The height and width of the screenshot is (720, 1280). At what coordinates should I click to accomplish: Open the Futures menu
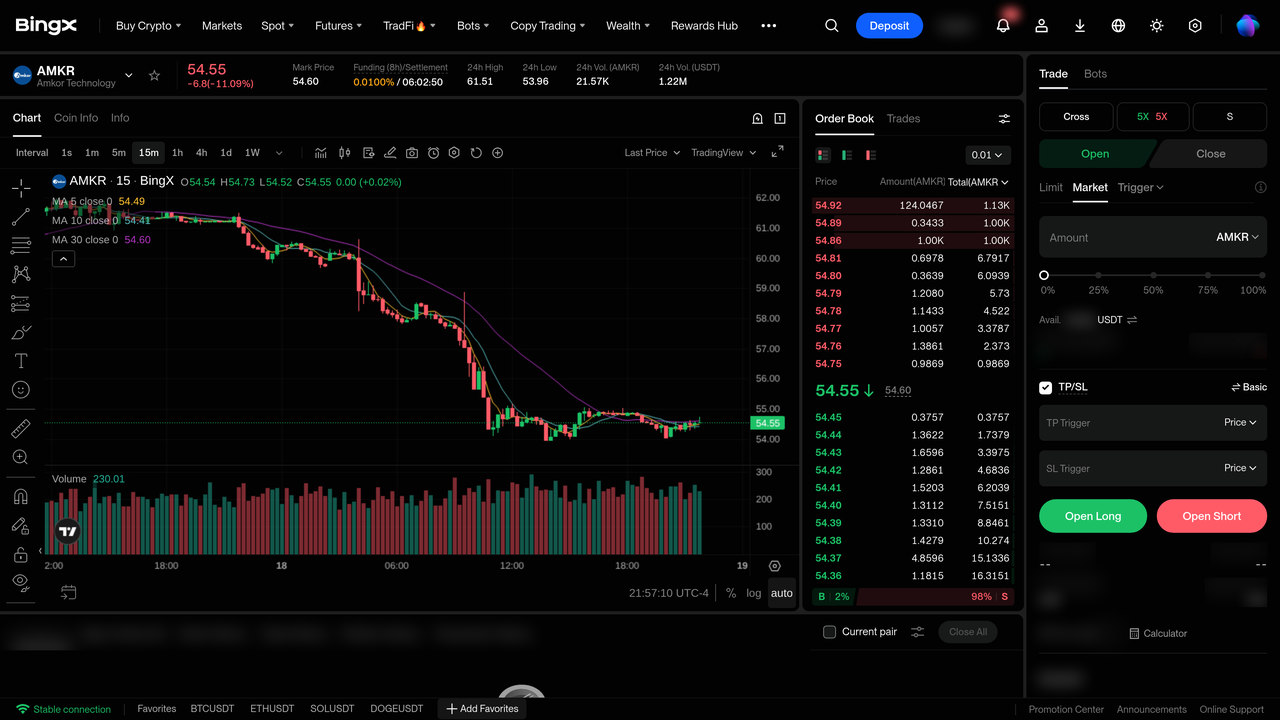(x=339, y=26)
